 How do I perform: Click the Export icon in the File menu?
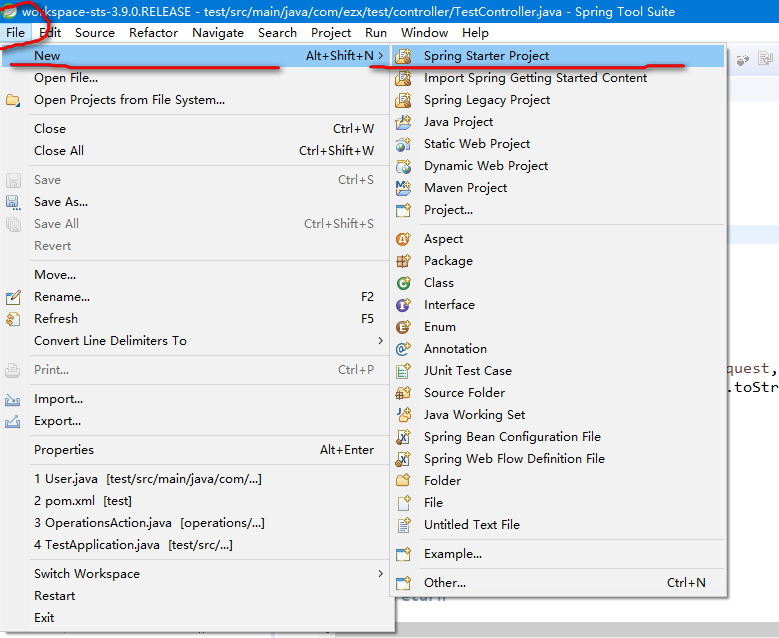(x=13, y=421)
